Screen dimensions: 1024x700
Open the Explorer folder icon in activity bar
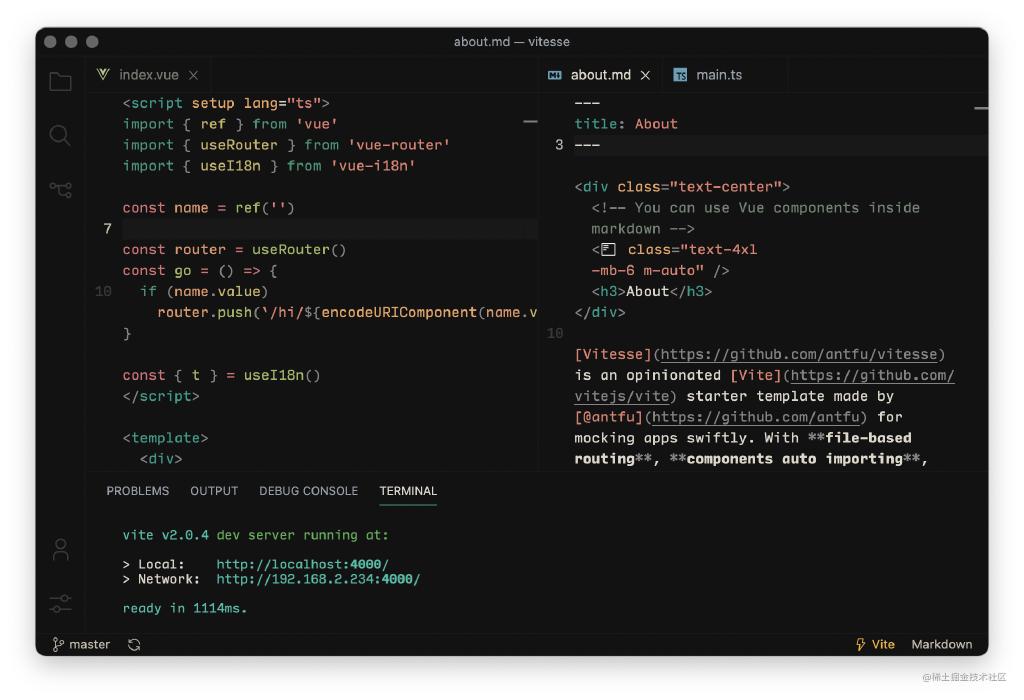(60, 82)
